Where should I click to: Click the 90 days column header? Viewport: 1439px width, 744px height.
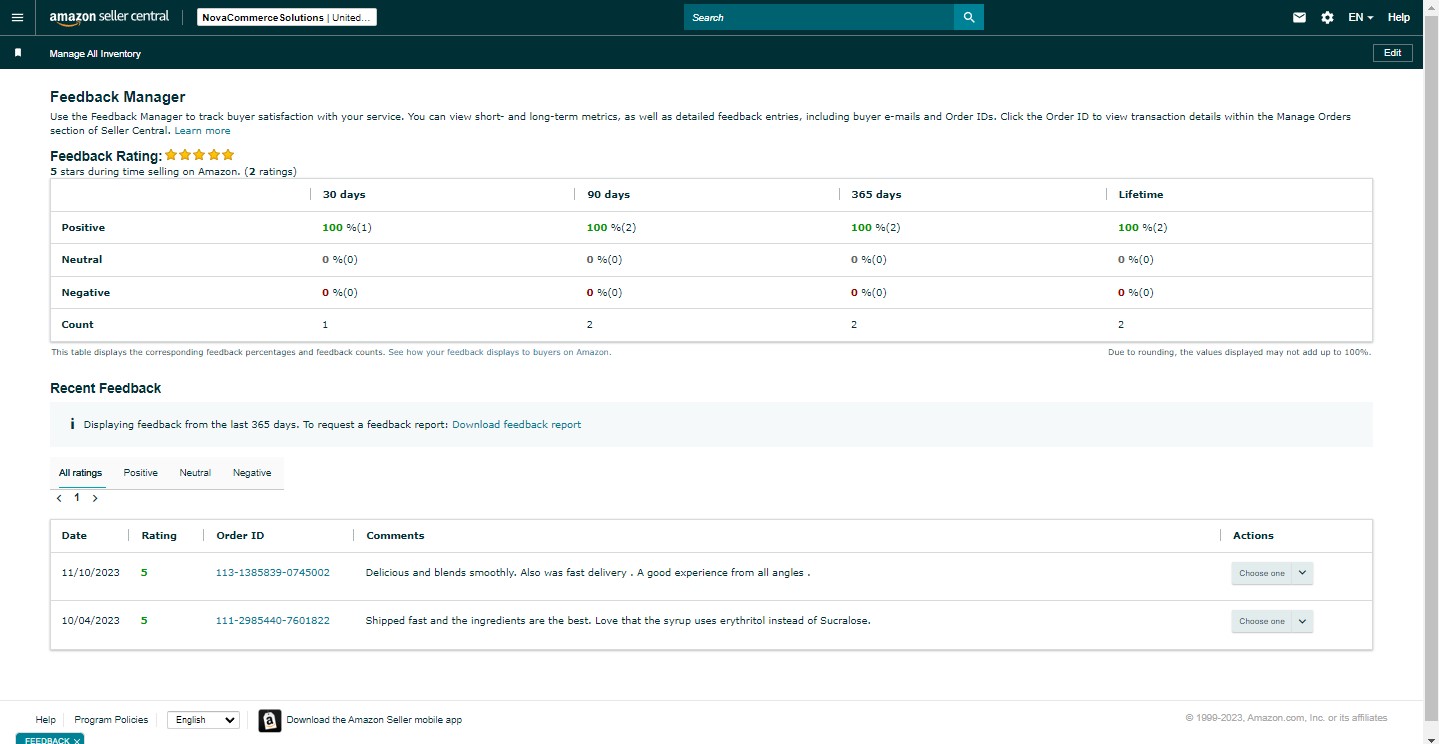click(x=609, y=195)
